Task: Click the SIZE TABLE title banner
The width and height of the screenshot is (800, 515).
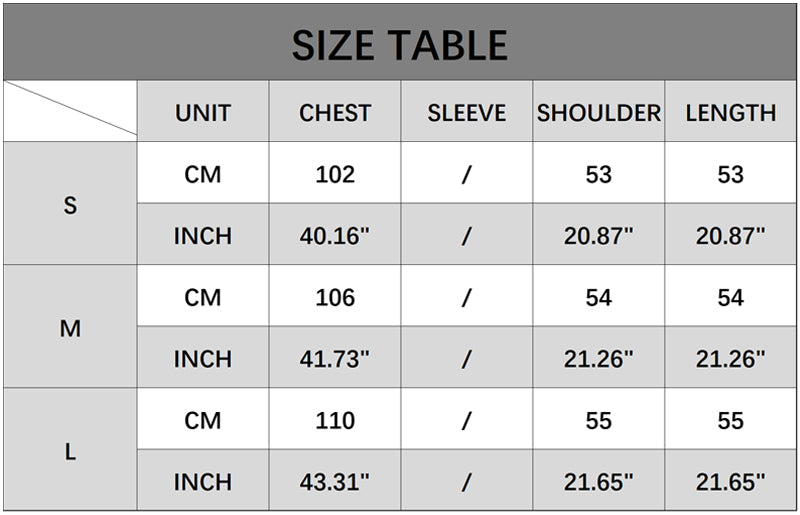Action: [x=400, y=45]
